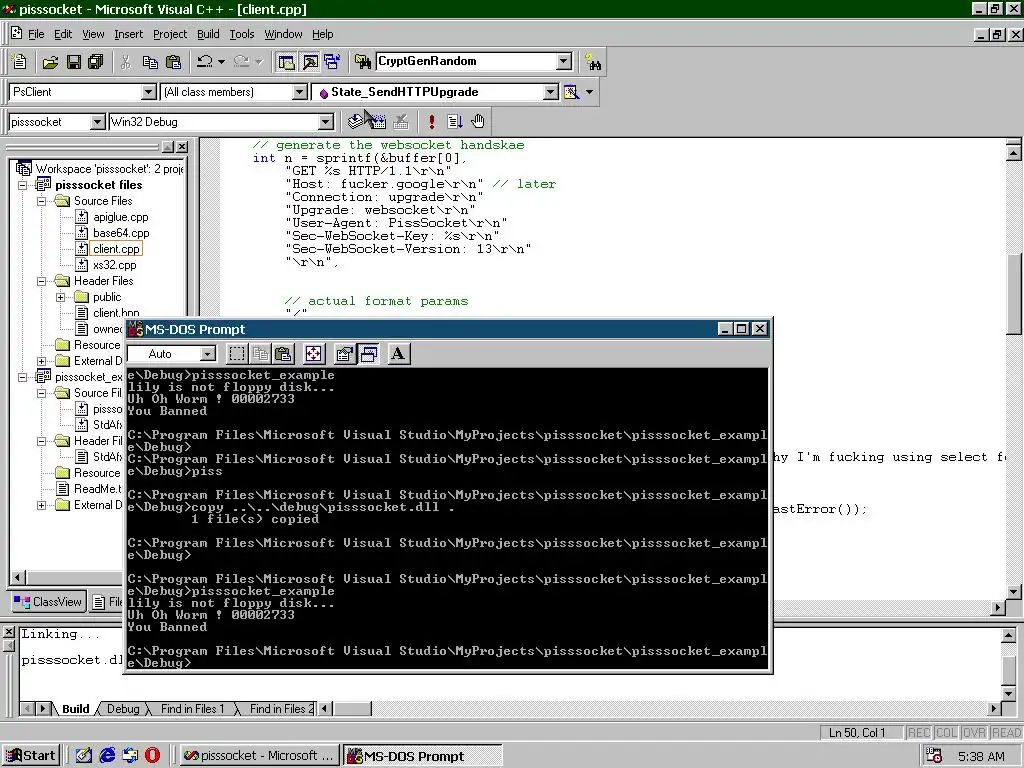
Task: Switch to the Find in Files 1 tab
Action: [x=192, y=709]
